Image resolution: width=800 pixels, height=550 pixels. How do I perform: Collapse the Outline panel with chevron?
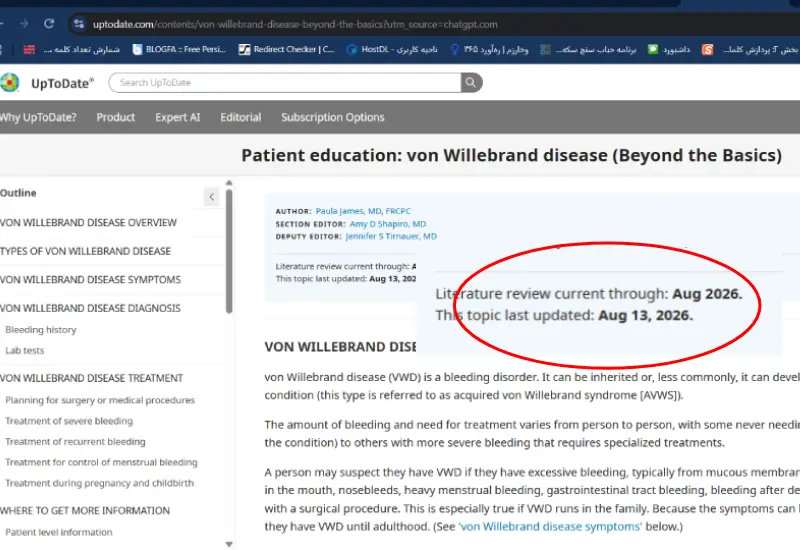click(x=211, y=197)
